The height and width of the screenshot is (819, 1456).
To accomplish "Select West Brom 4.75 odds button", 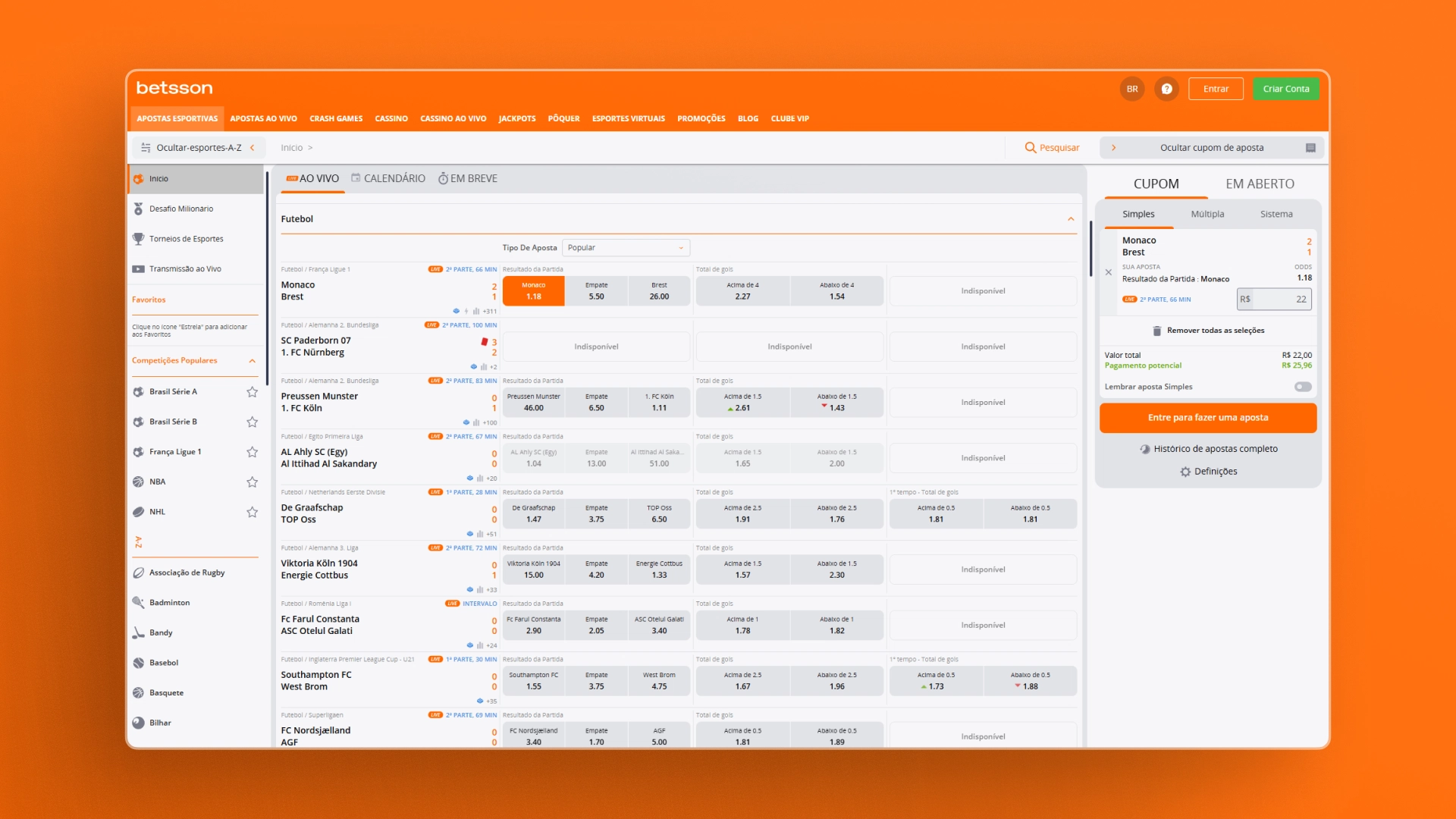I will click(x=659, y=681).
